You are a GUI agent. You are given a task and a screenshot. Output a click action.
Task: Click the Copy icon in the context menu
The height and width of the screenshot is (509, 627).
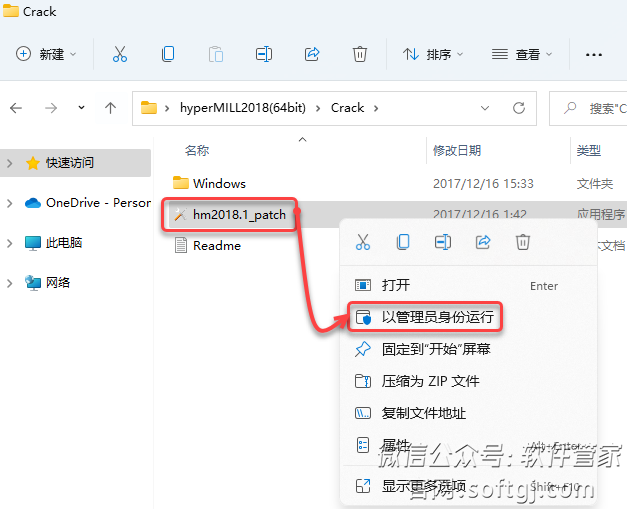403,242
